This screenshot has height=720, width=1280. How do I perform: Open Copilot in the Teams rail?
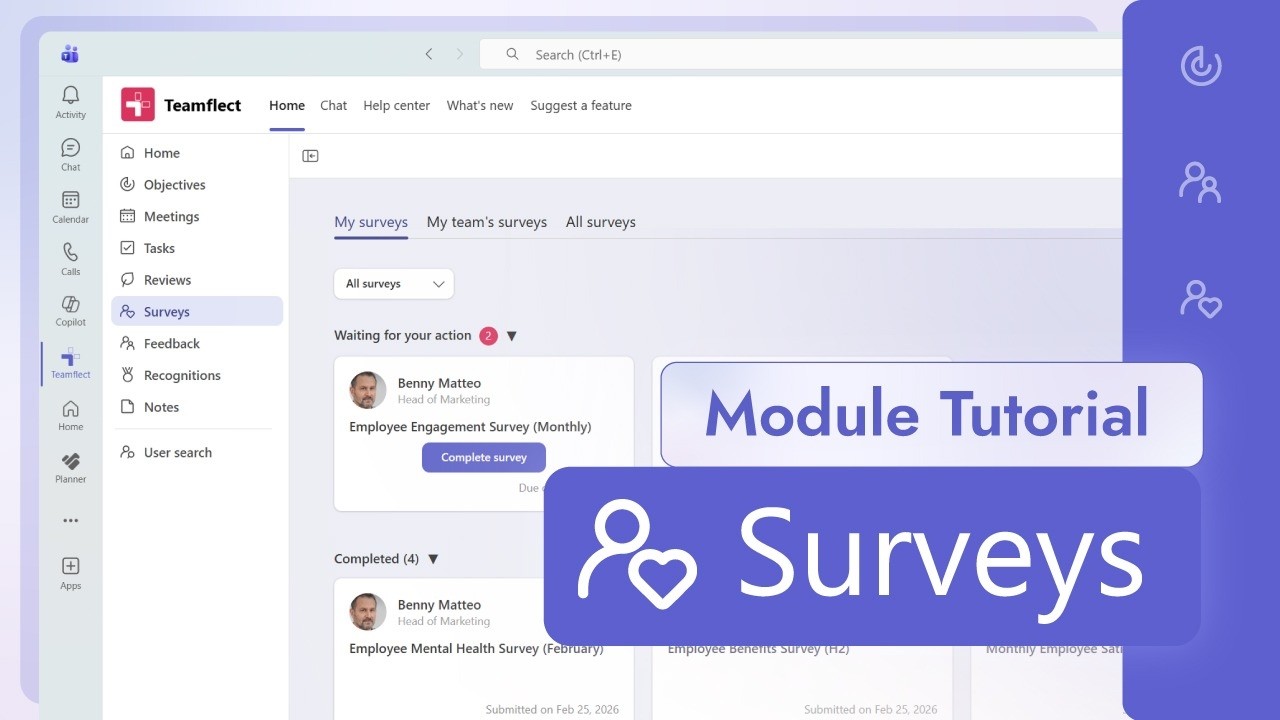coord(70,311)
